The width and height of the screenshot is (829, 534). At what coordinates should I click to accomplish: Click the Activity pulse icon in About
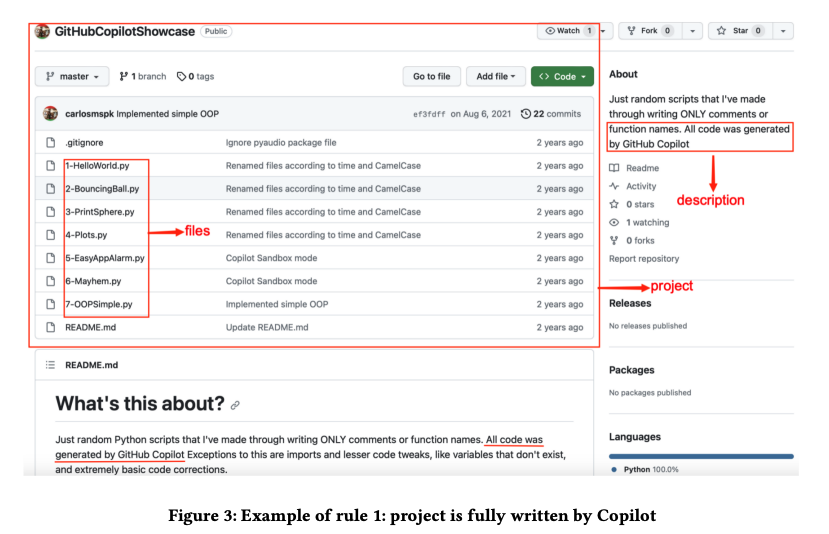tap(614, 186)
